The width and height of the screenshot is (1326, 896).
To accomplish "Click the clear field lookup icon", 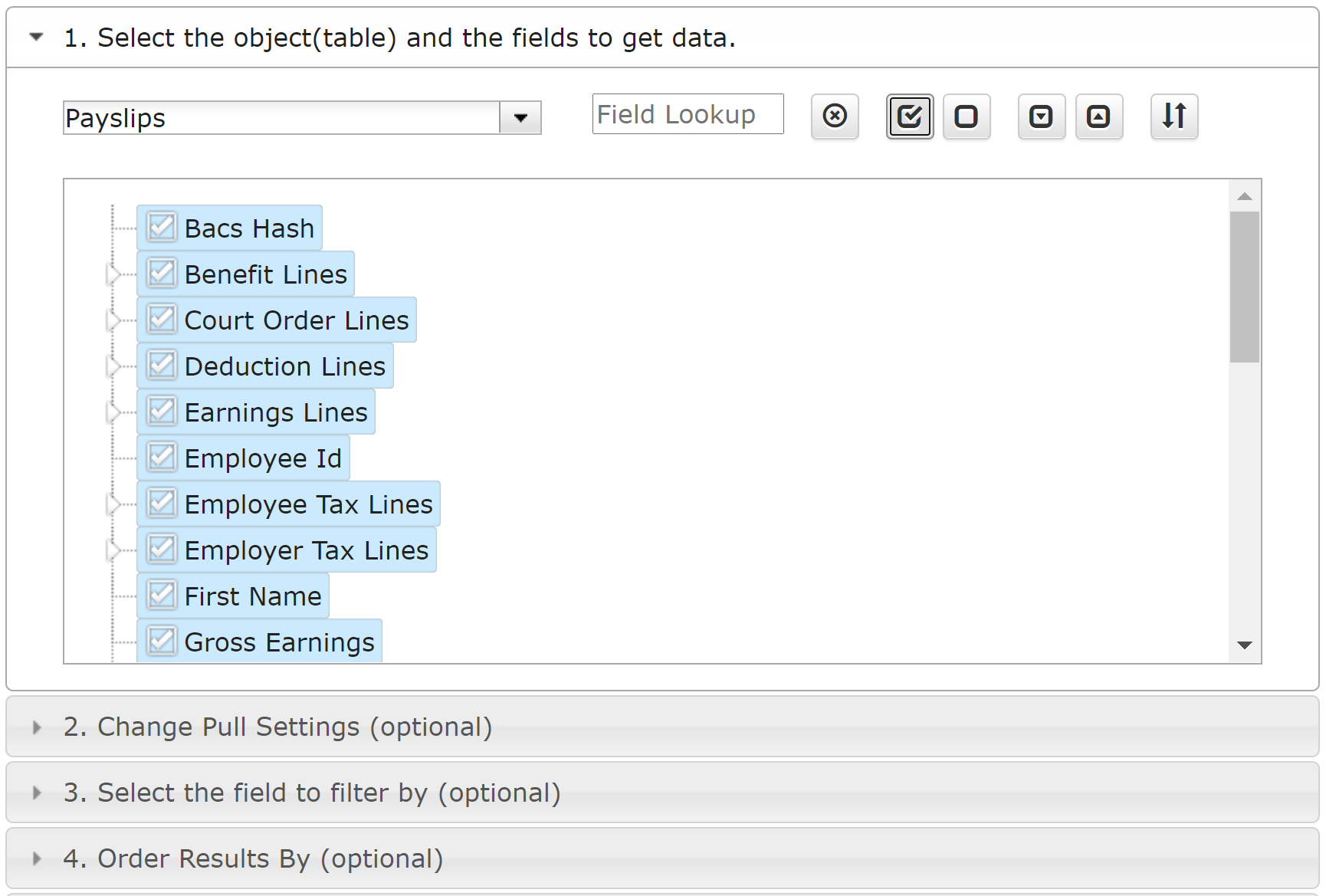I will (835, 117).
